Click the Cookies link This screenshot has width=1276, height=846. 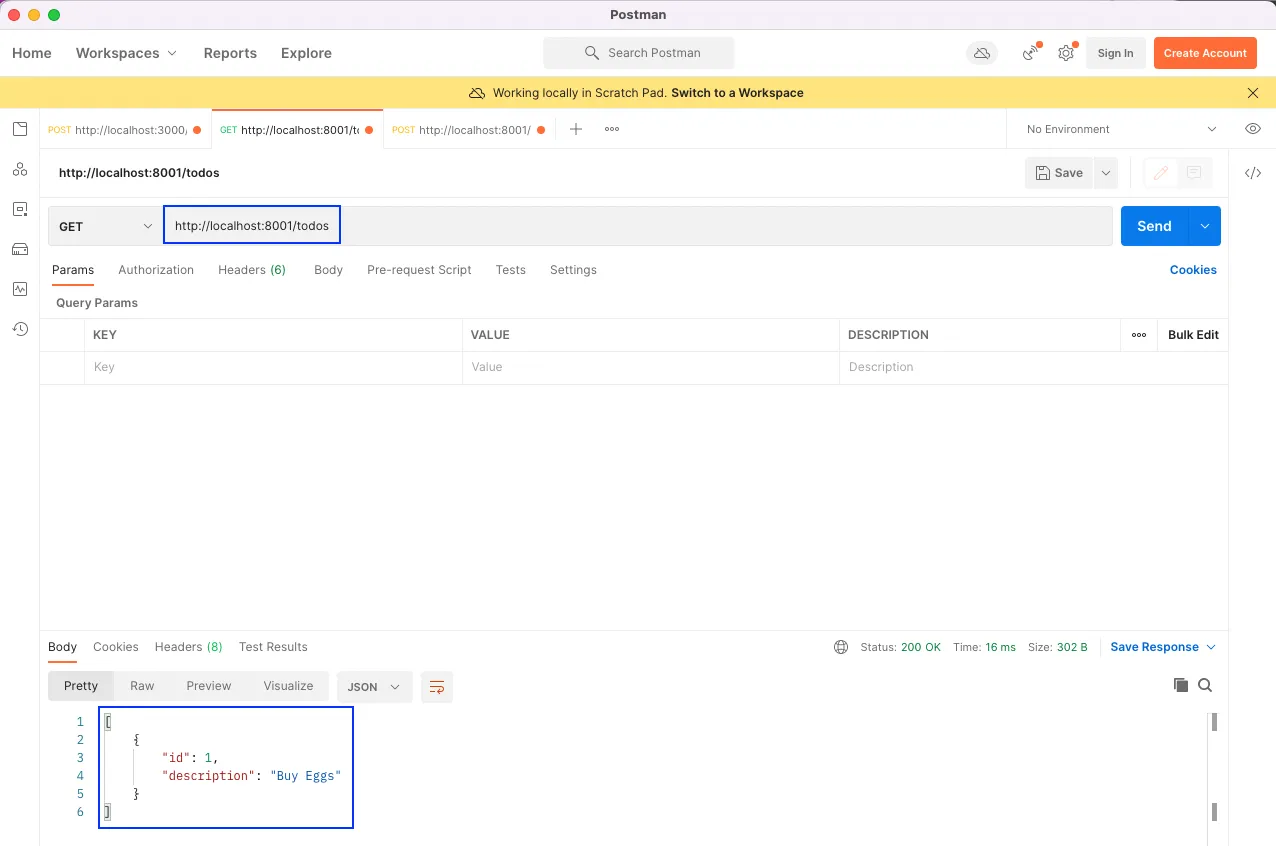tap(1193, 270)
